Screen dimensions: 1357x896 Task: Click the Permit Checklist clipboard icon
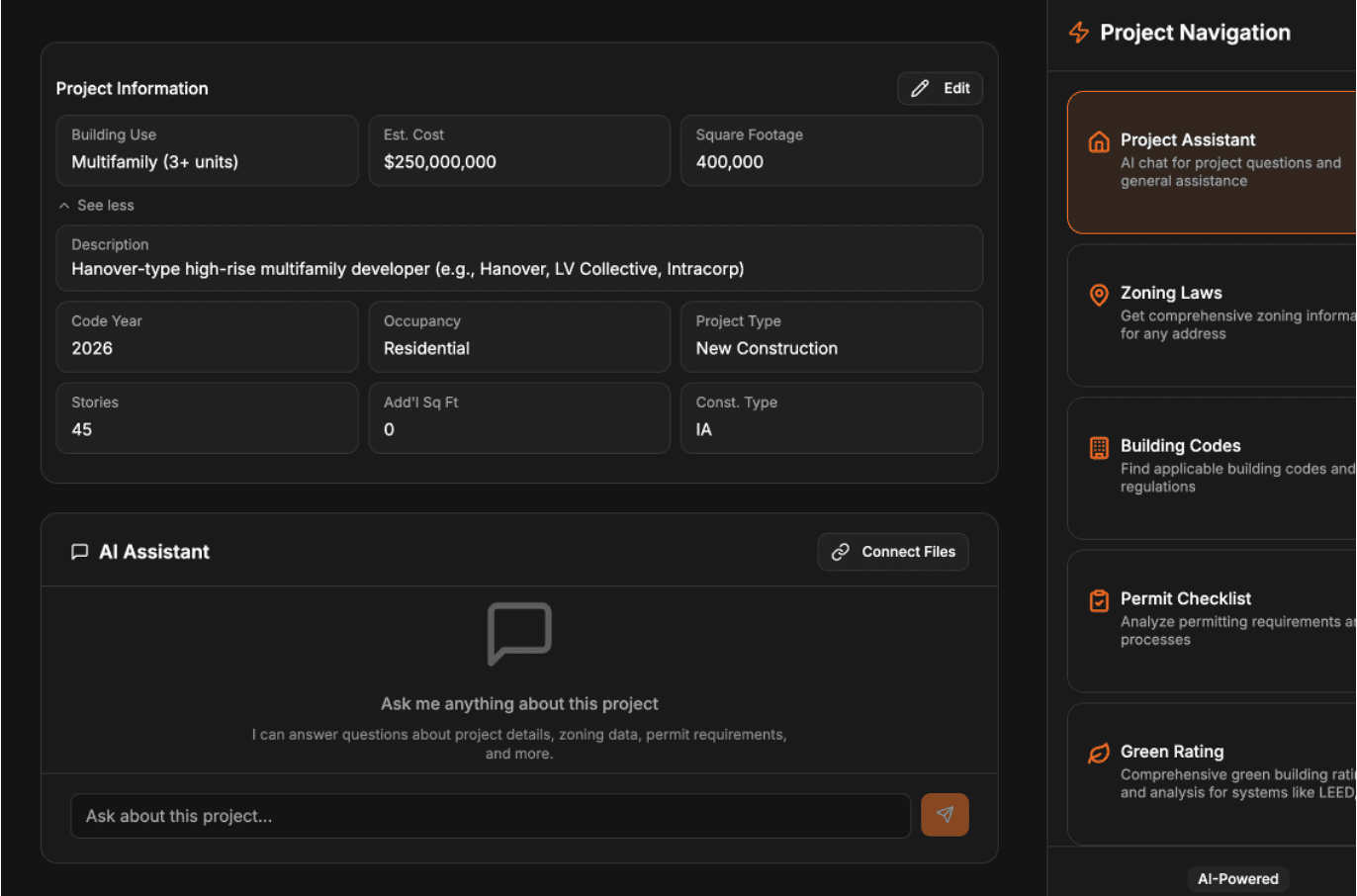1098,600
